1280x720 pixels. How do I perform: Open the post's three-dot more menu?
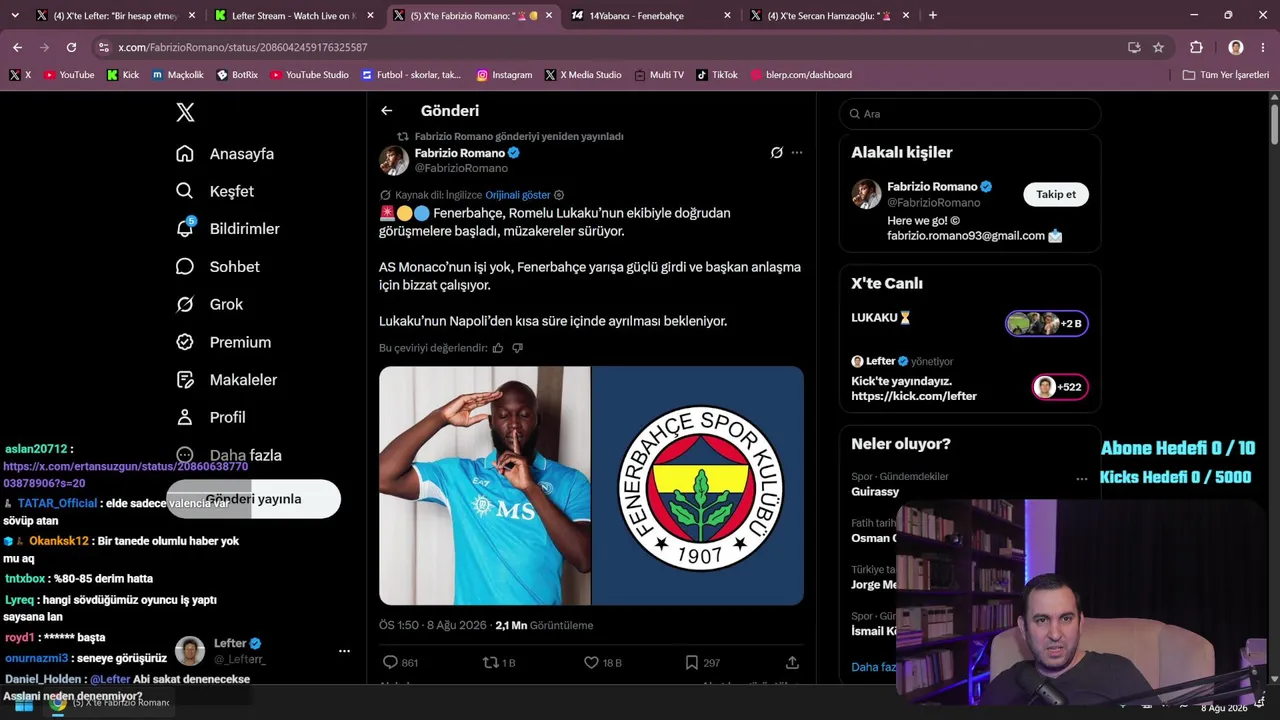(x=797, y=153)
